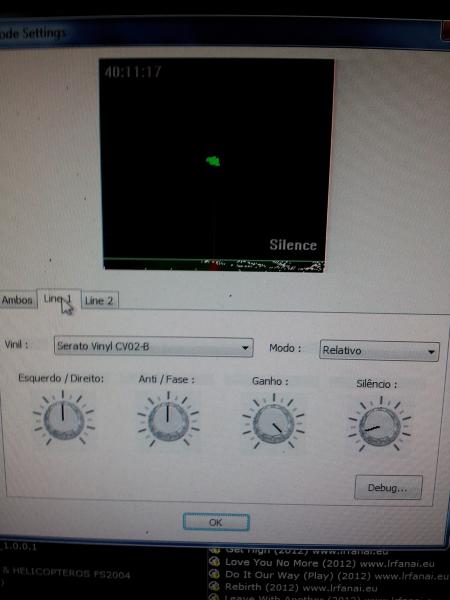
Task: Open the Line 2 tab
Action: [99, 300]
